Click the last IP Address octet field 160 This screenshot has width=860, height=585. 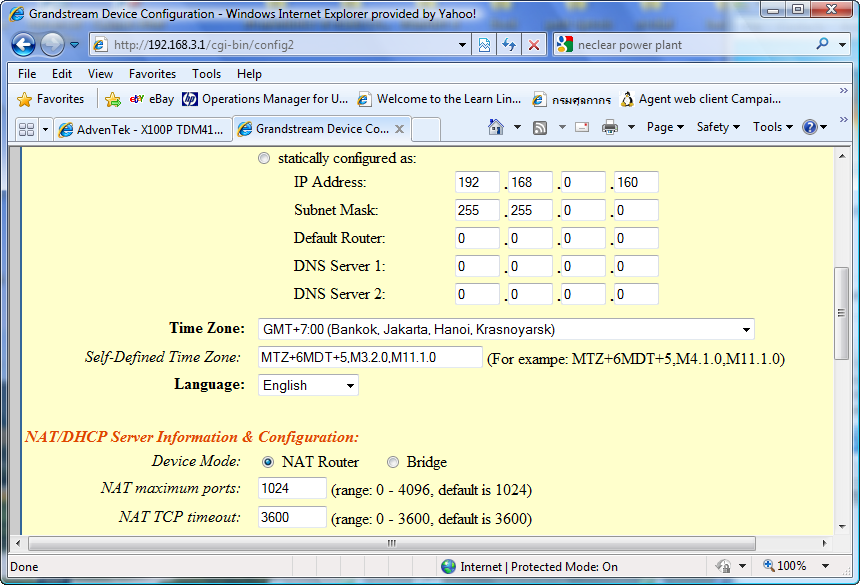(636, 182)
